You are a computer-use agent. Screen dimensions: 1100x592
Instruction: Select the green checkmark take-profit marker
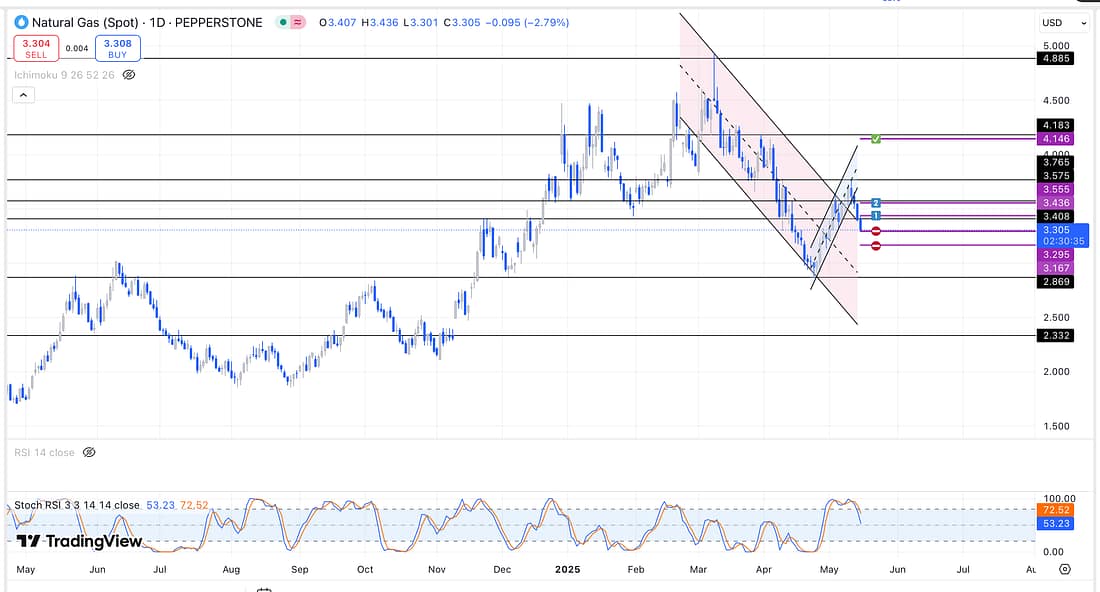[876, 138]
